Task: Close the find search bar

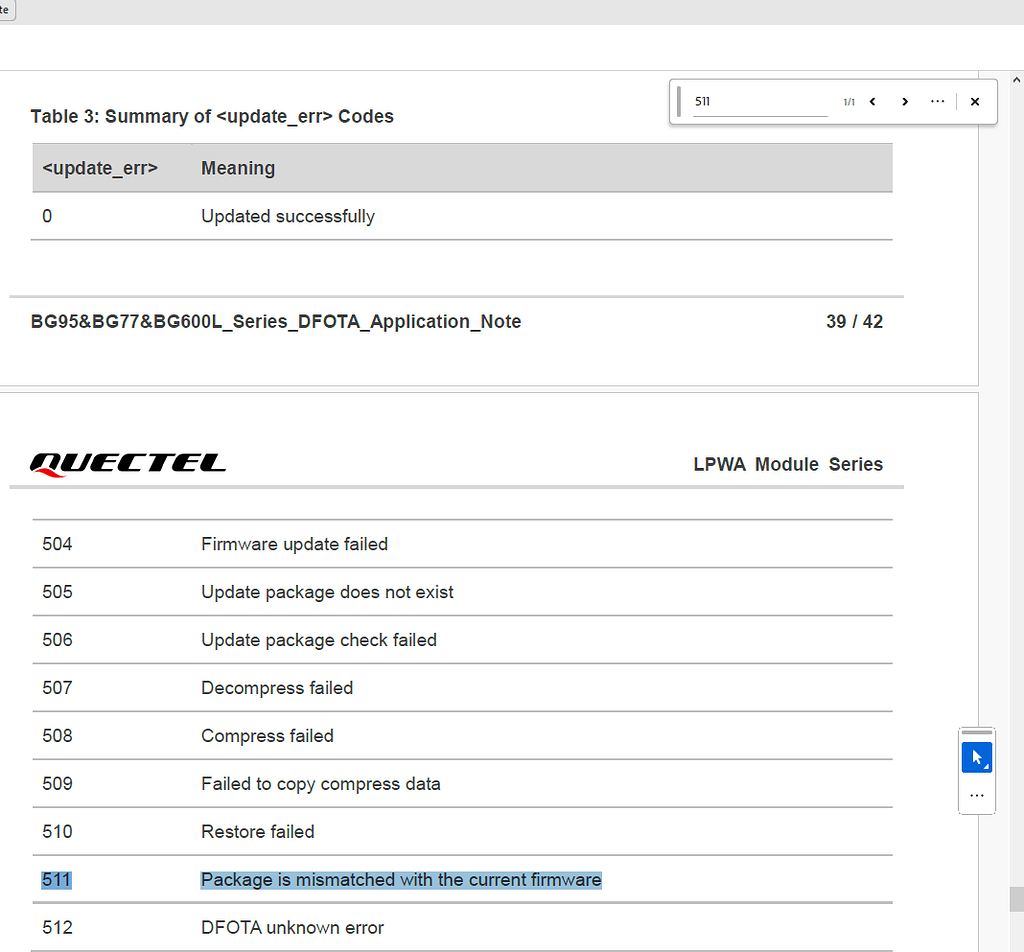Action: tap(975, 101)
